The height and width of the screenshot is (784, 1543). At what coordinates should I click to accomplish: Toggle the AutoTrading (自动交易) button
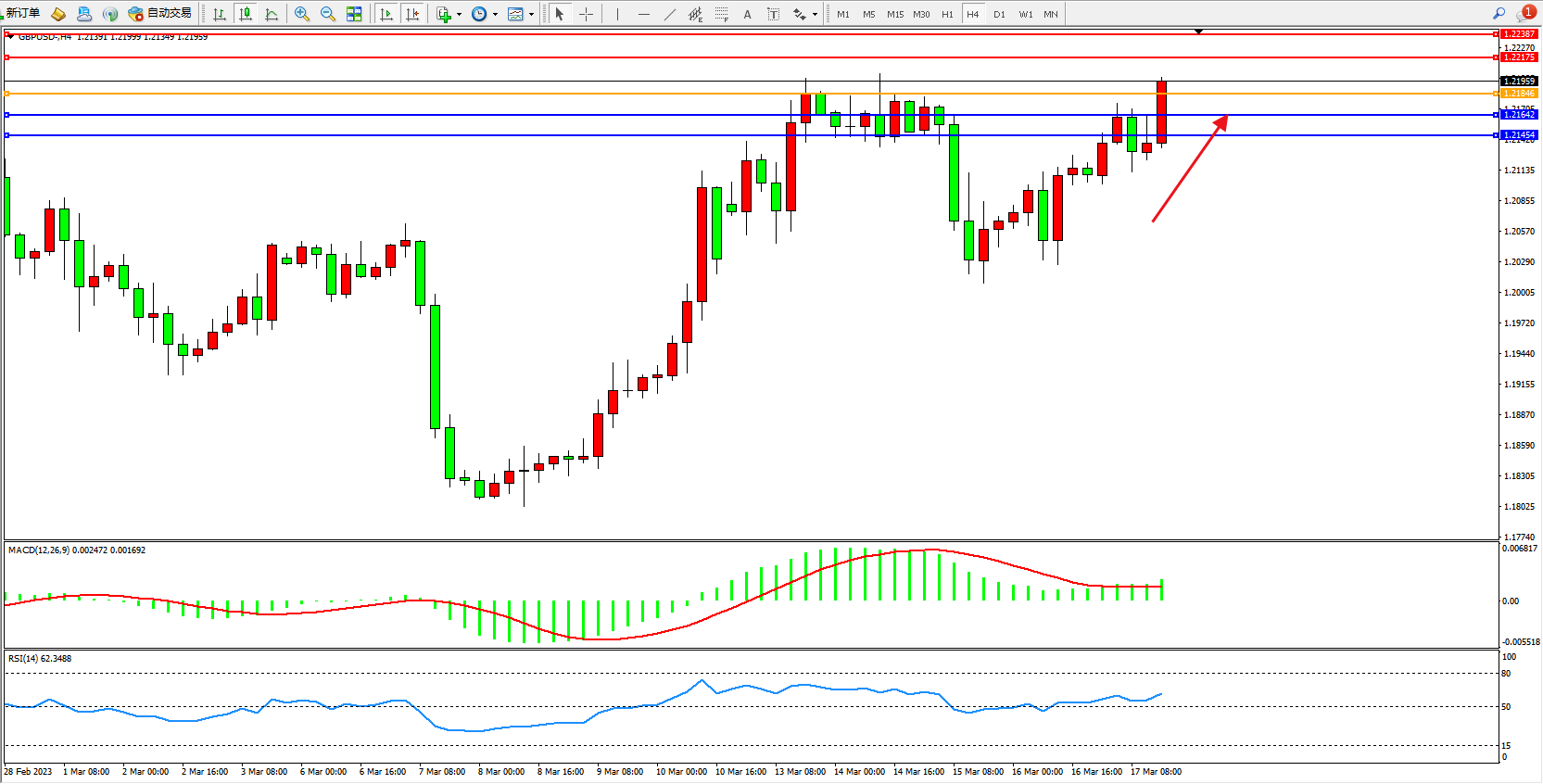point(160,13)
